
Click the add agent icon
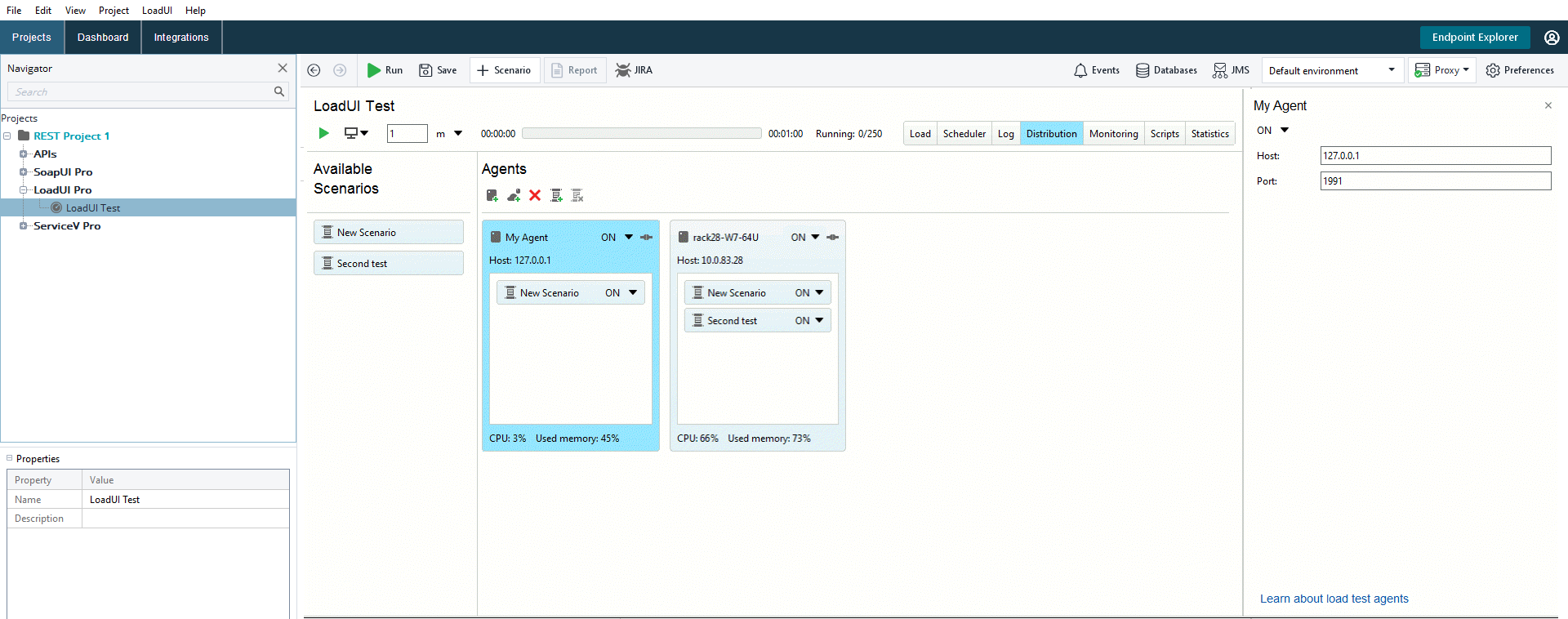492,195
